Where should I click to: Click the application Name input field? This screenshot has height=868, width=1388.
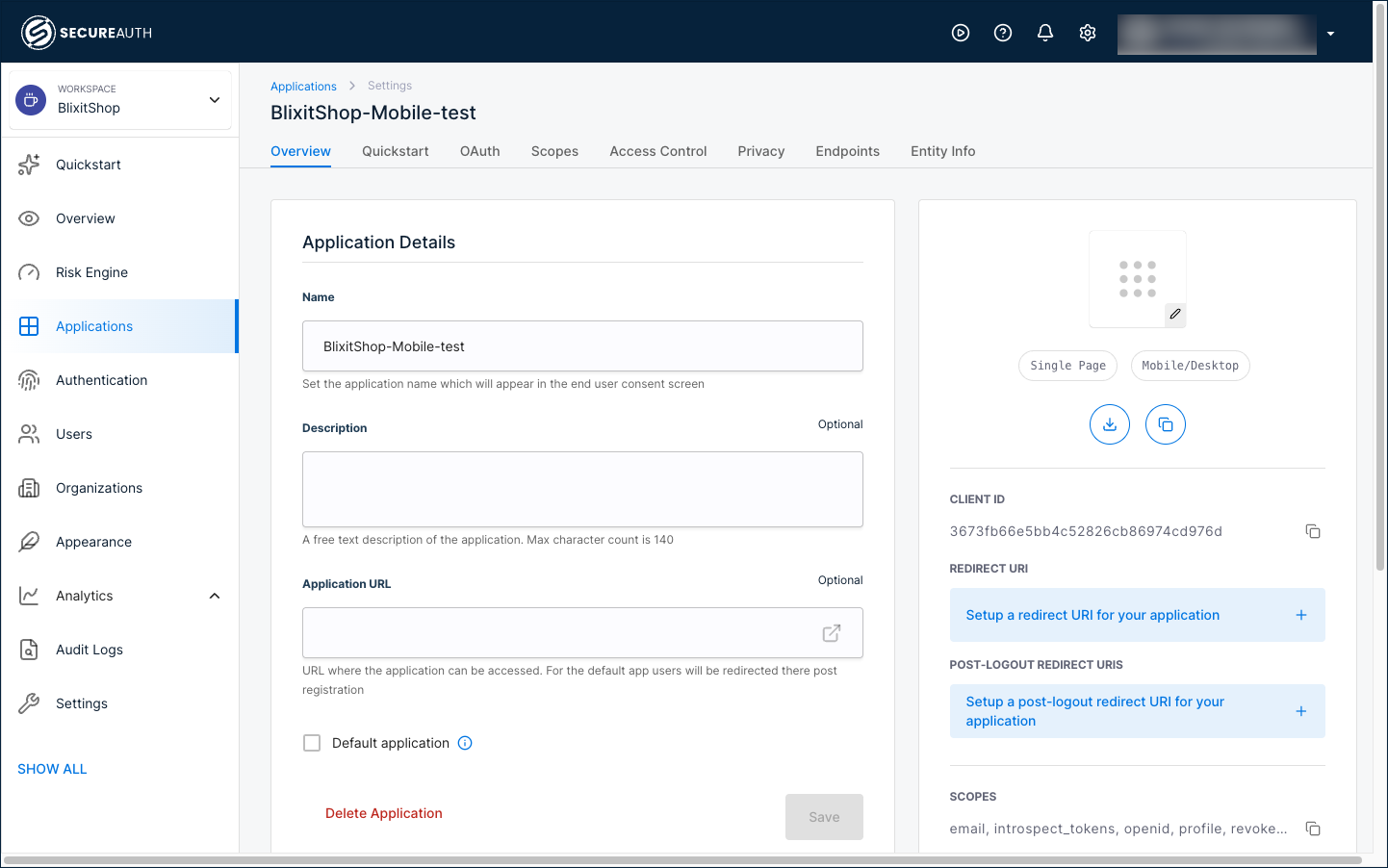(582, 346)
